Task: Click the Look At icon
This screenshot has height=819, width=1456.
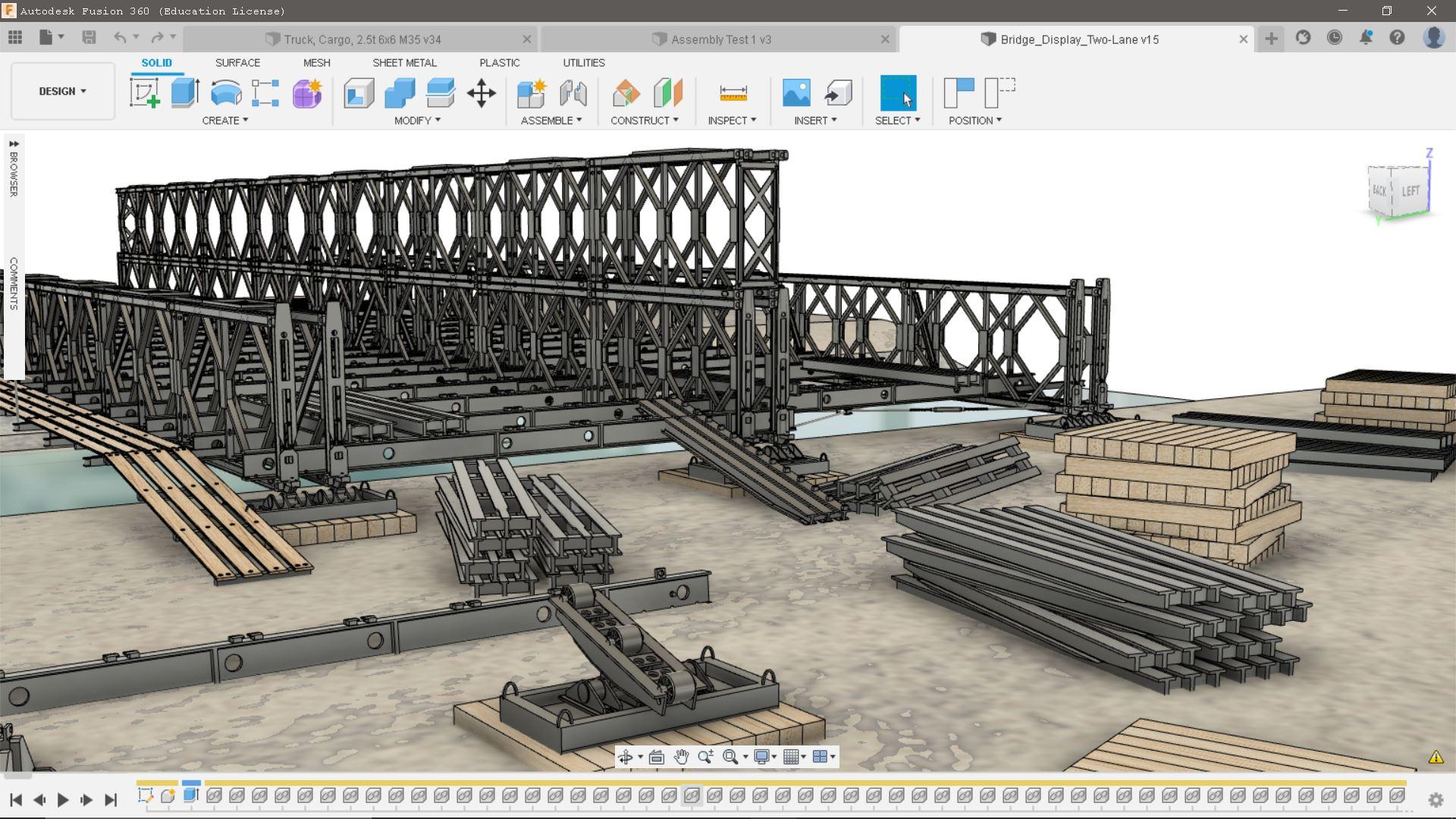Action: coord(657,757)
